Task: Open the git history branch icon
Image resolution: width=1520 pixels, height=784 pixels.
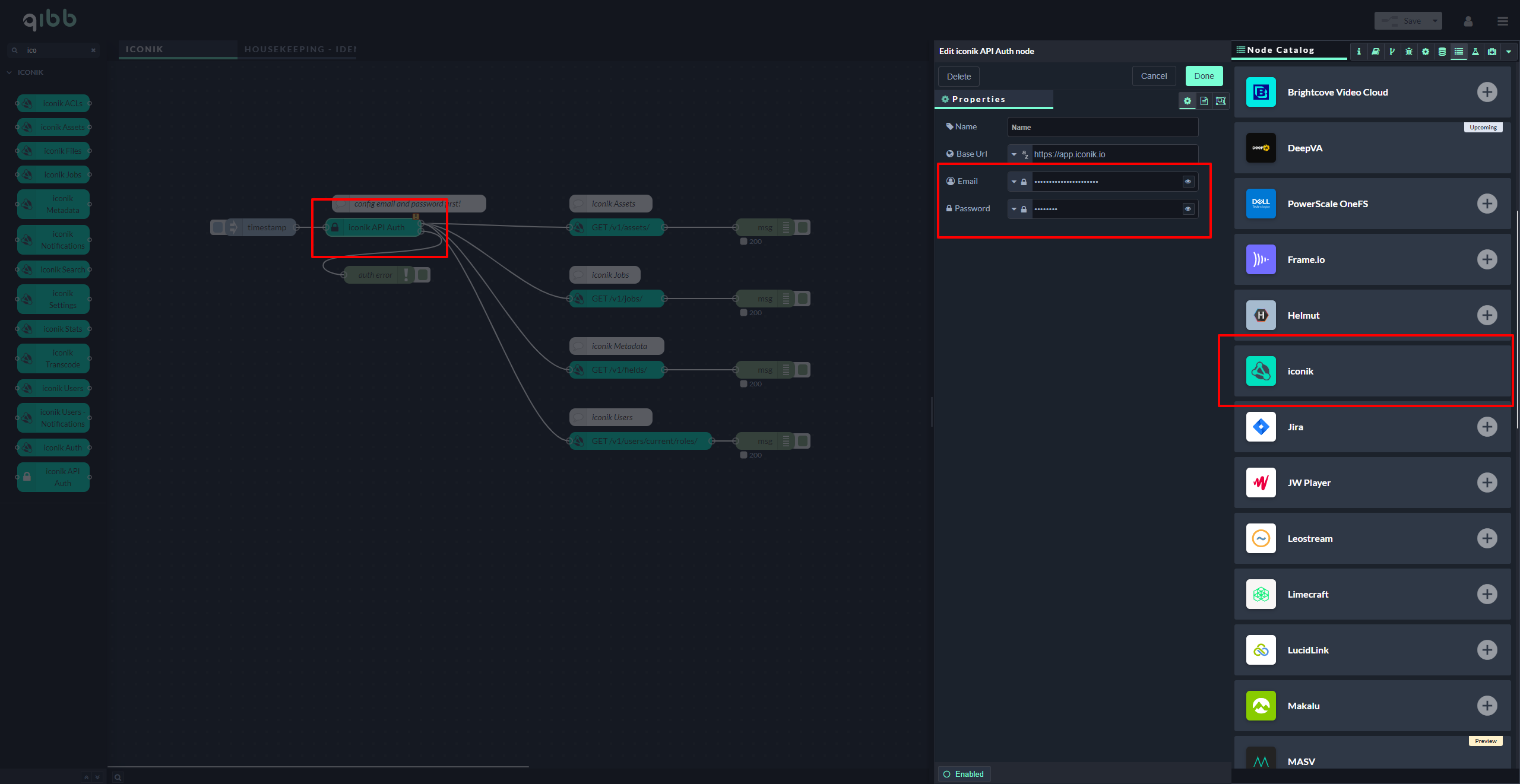Action: 1392,52
